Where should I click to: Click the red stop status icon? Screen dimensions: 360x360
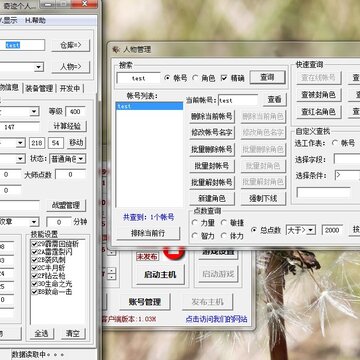coord(174,253)
